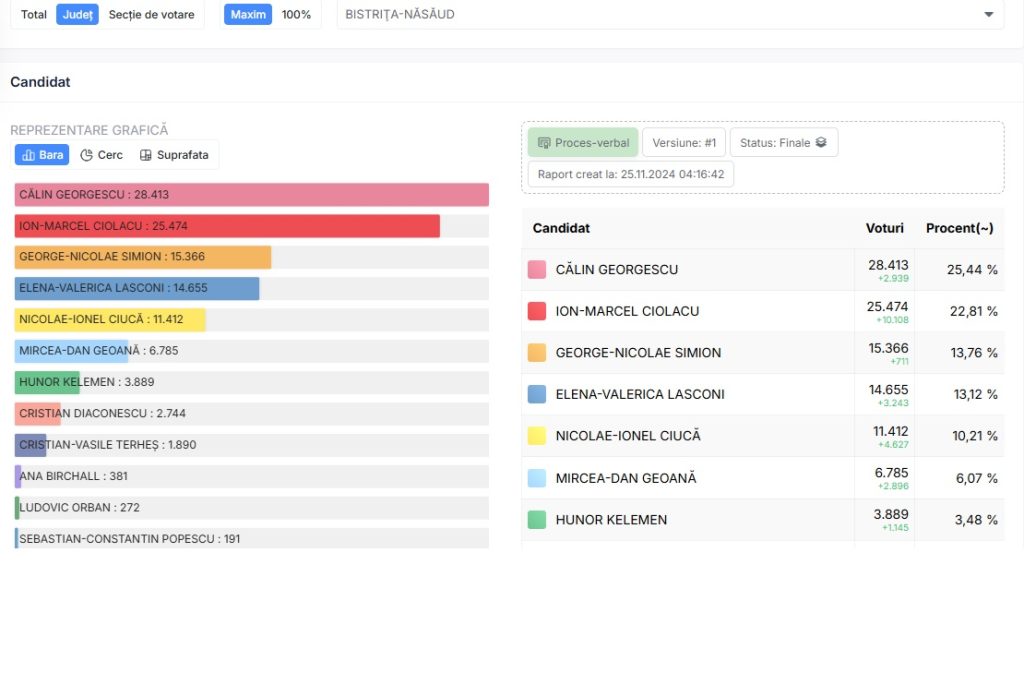
Task: Select Elena-Valerica Lasconi row in table
Action: pos(640,394)
